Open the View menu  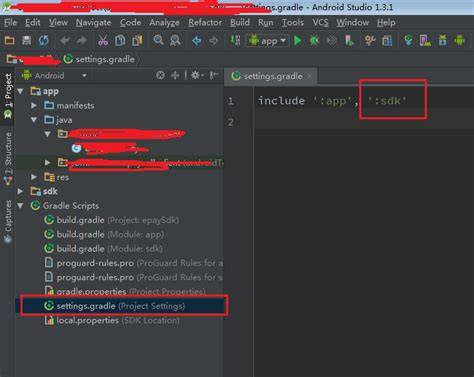coord(58,22)
